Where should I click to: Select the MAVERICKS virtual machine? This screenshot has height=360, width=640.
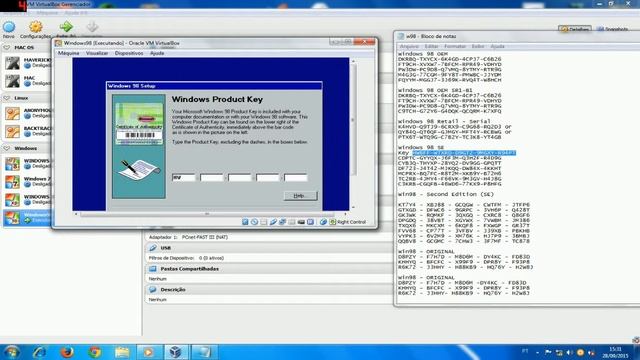coord(28,63)
